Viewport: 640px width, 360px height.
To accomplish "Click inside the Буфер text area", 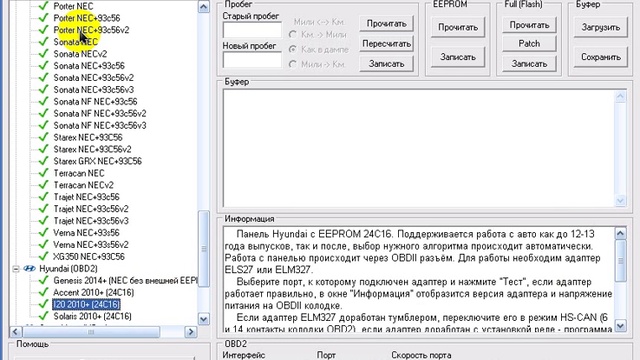I will click(419, 148).
